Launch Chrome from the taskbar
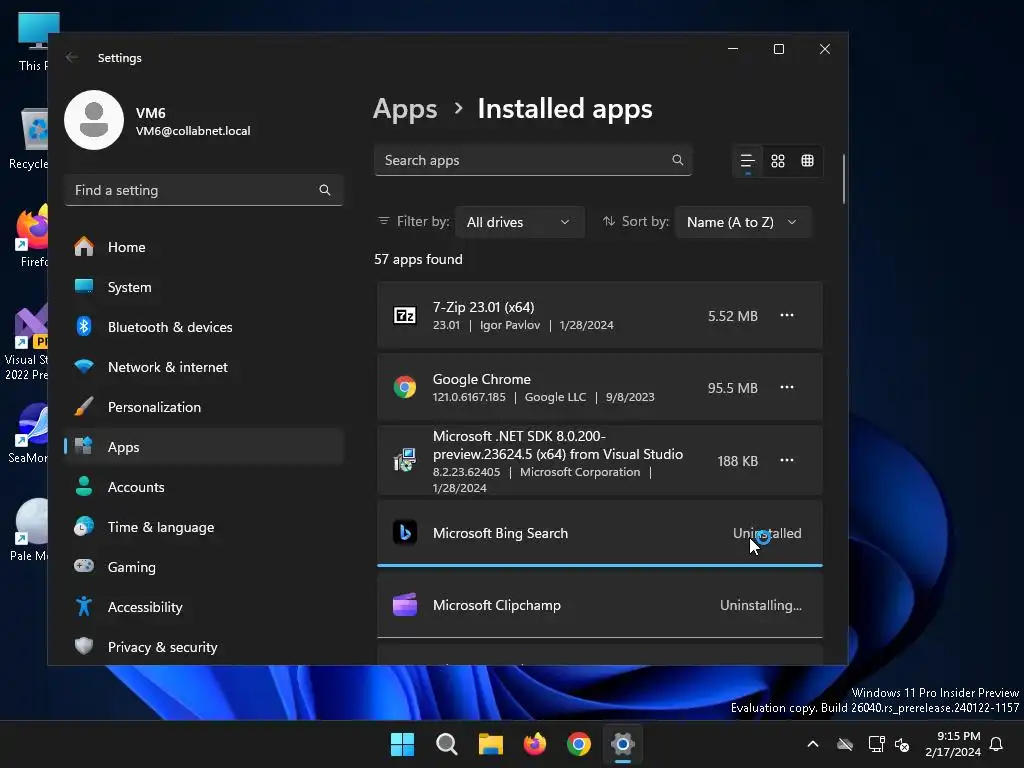The width and height of the screenshot is (1024, 768). point(579,744)
